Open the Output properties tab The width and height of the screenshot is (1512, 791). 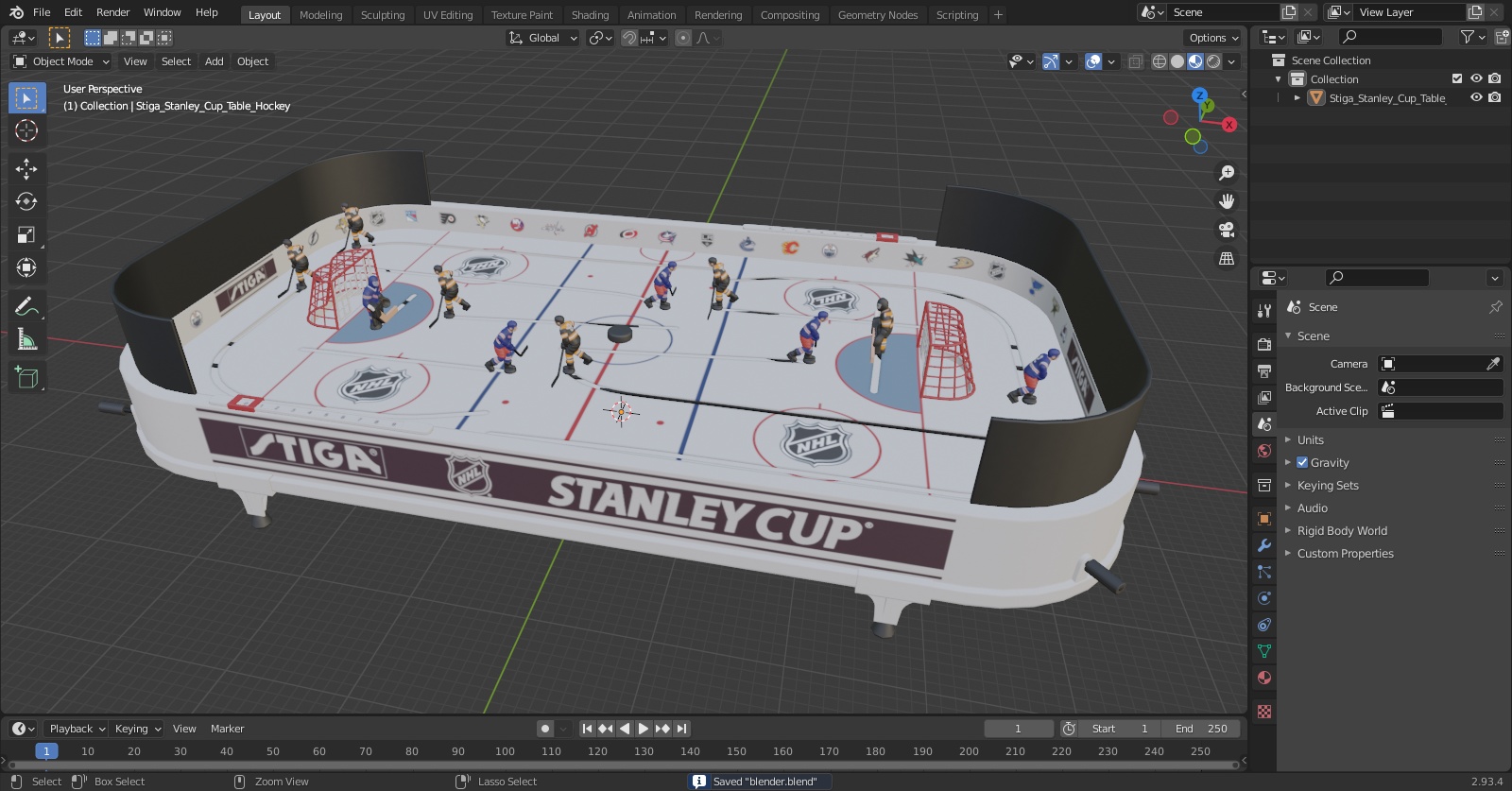(1264, 371)
